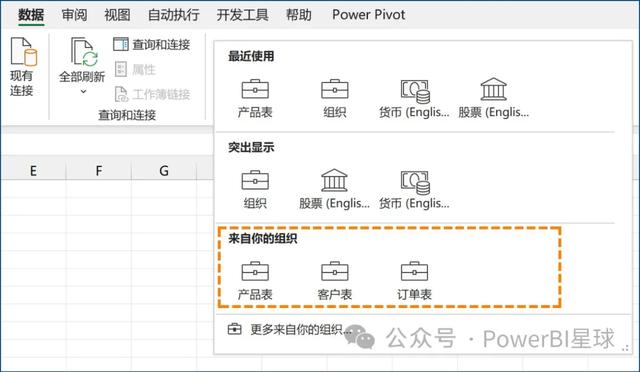
Task: Select 产品表 under 来自你的组织
Action: tap(255, 281)
